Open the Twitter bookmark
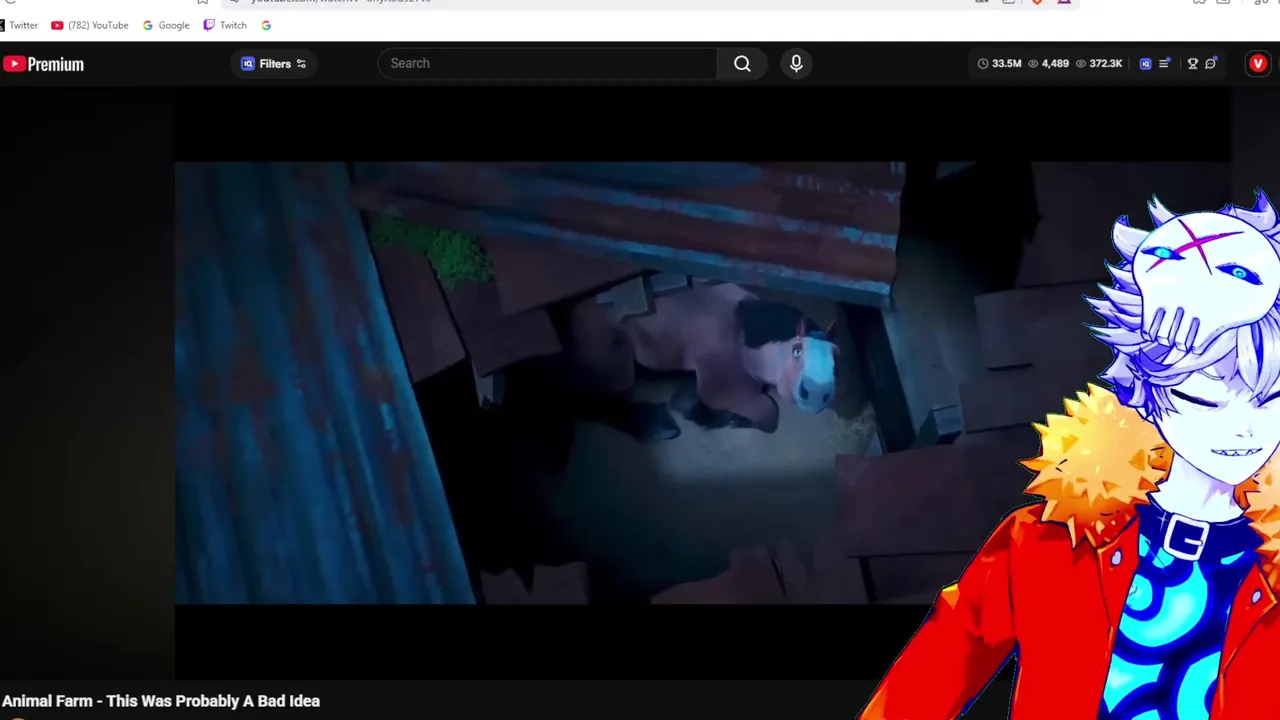The image size is (1280, 720). point(20,25)
